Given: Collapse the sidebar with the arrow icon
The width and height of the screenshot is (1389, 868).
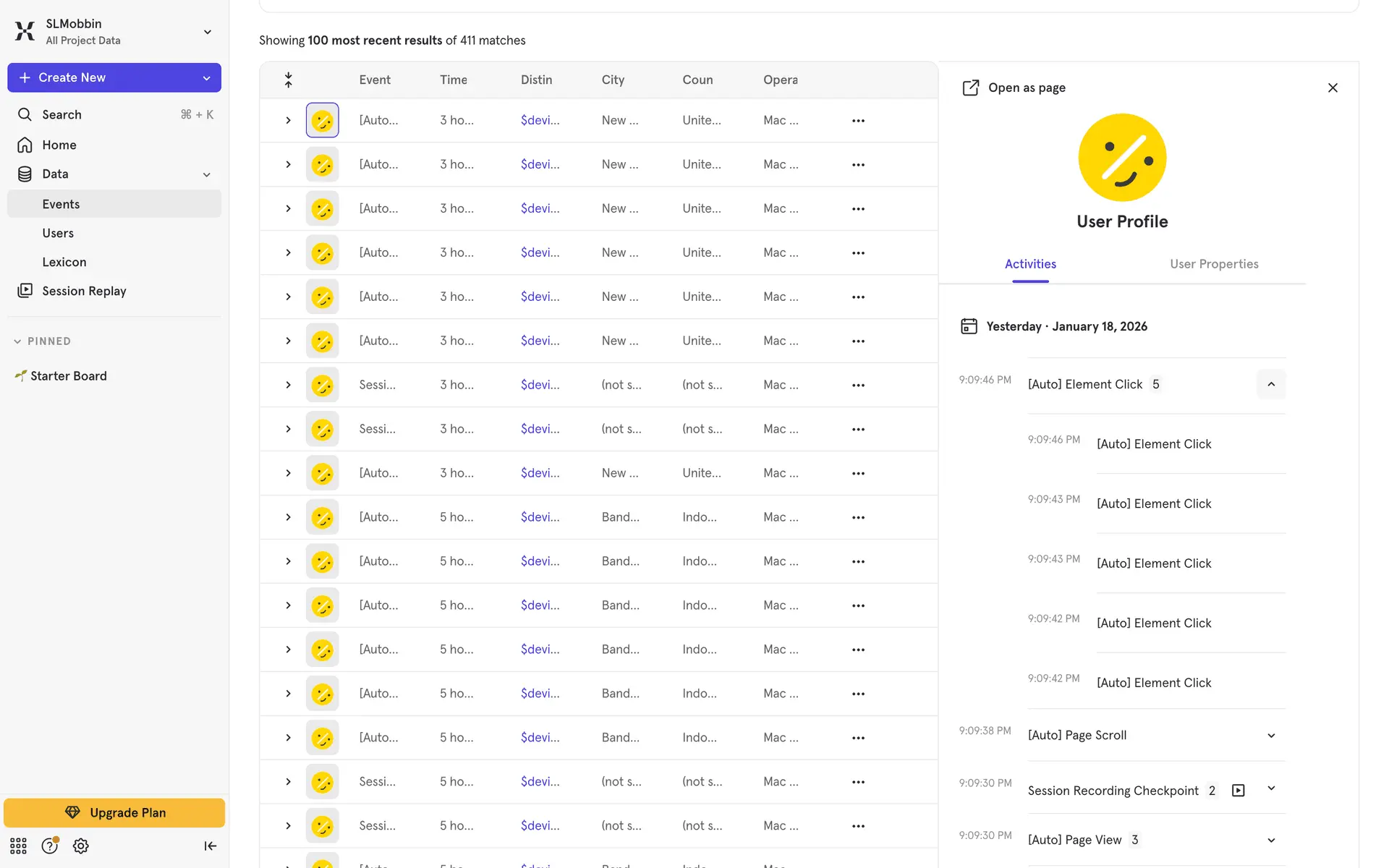Looking at the screenshot, I should [210, 846].
